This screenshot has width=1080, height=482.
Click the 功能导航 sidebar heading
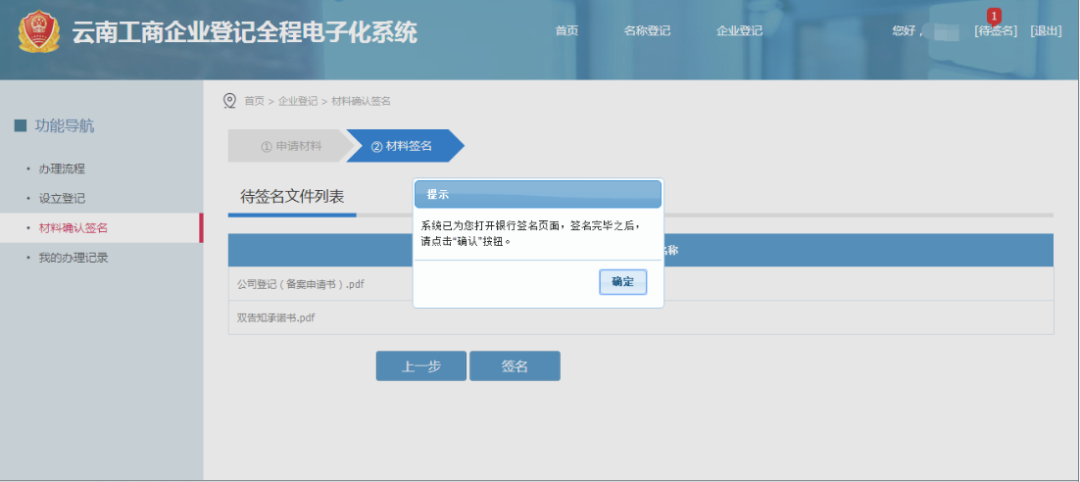coord(65,126)
